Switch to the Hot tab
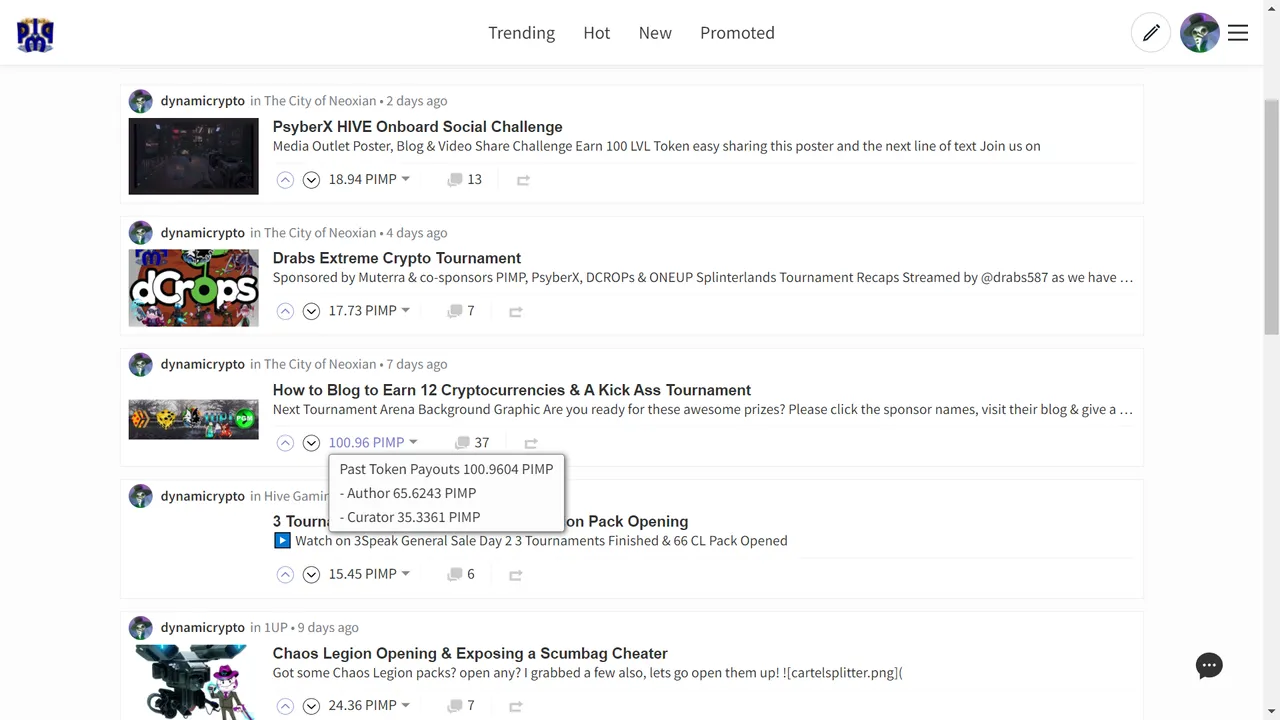This screenshot has width=1280, height=720. (597, 33)
